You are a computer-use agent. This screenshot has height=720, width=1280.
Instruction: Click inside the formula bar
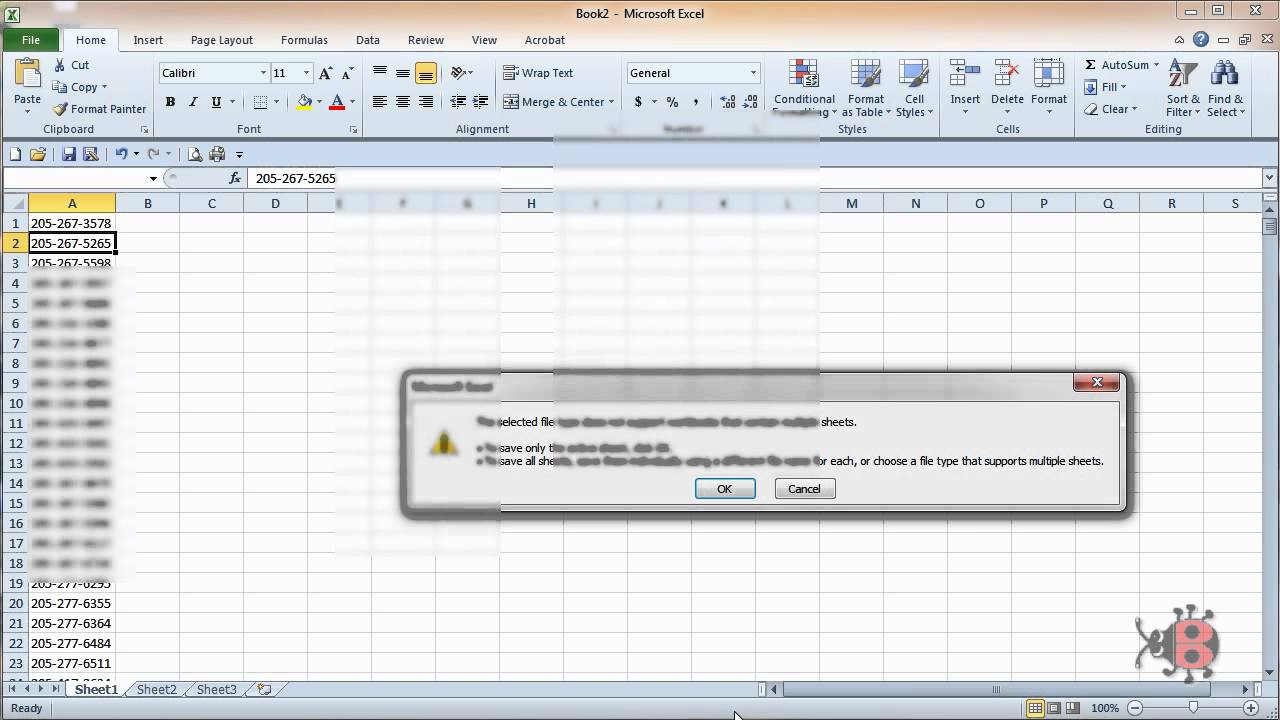point(755,179)
